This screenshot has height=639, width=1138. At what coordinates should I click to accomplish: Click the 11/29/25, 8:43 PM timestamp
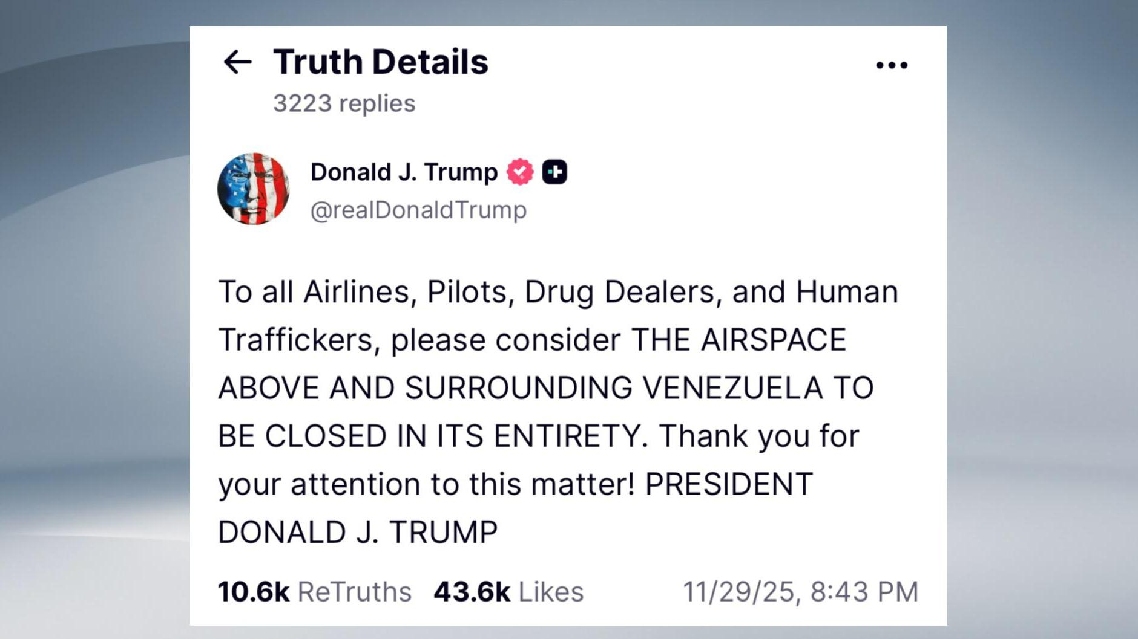point(800,592)
